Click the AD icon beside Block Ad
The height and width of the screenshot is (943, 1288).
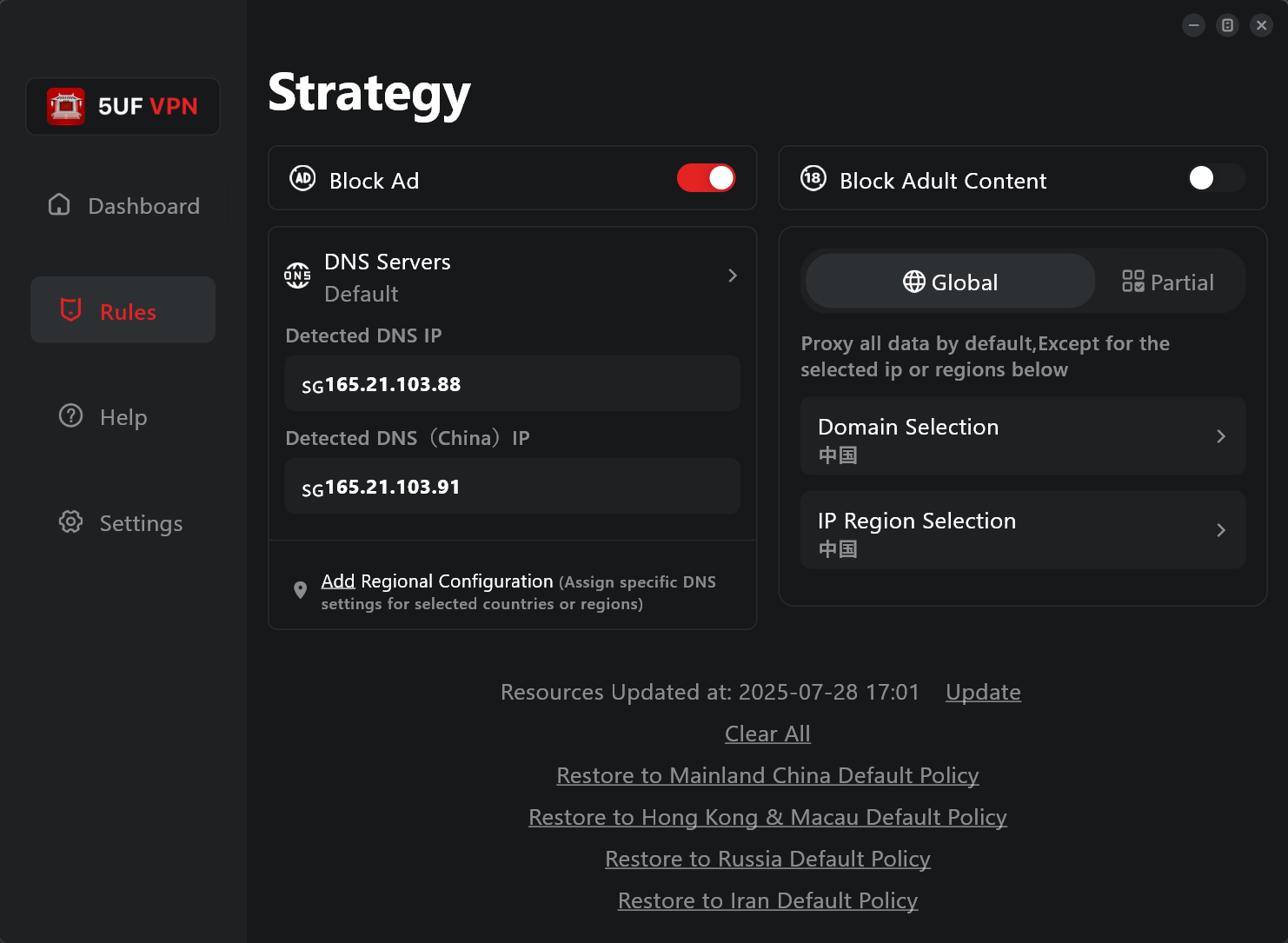coord(302,179)
